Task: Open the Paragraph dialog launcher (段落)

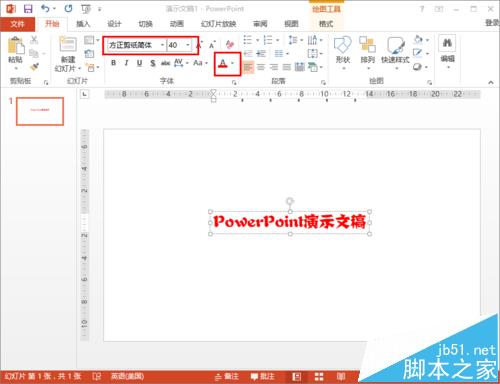Action: pos(323,82)
